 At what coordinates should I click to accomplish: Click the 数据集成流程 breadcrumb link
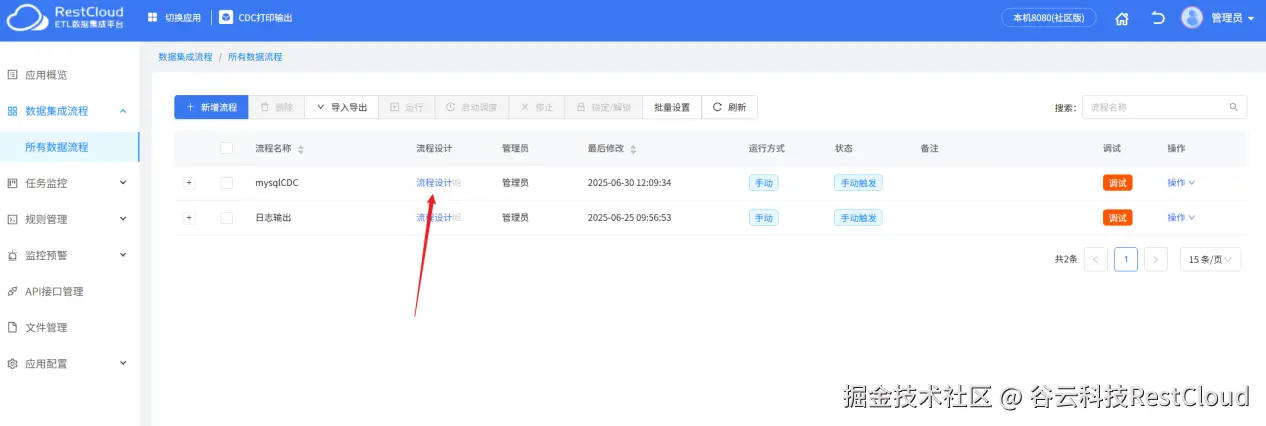point(185,57)
